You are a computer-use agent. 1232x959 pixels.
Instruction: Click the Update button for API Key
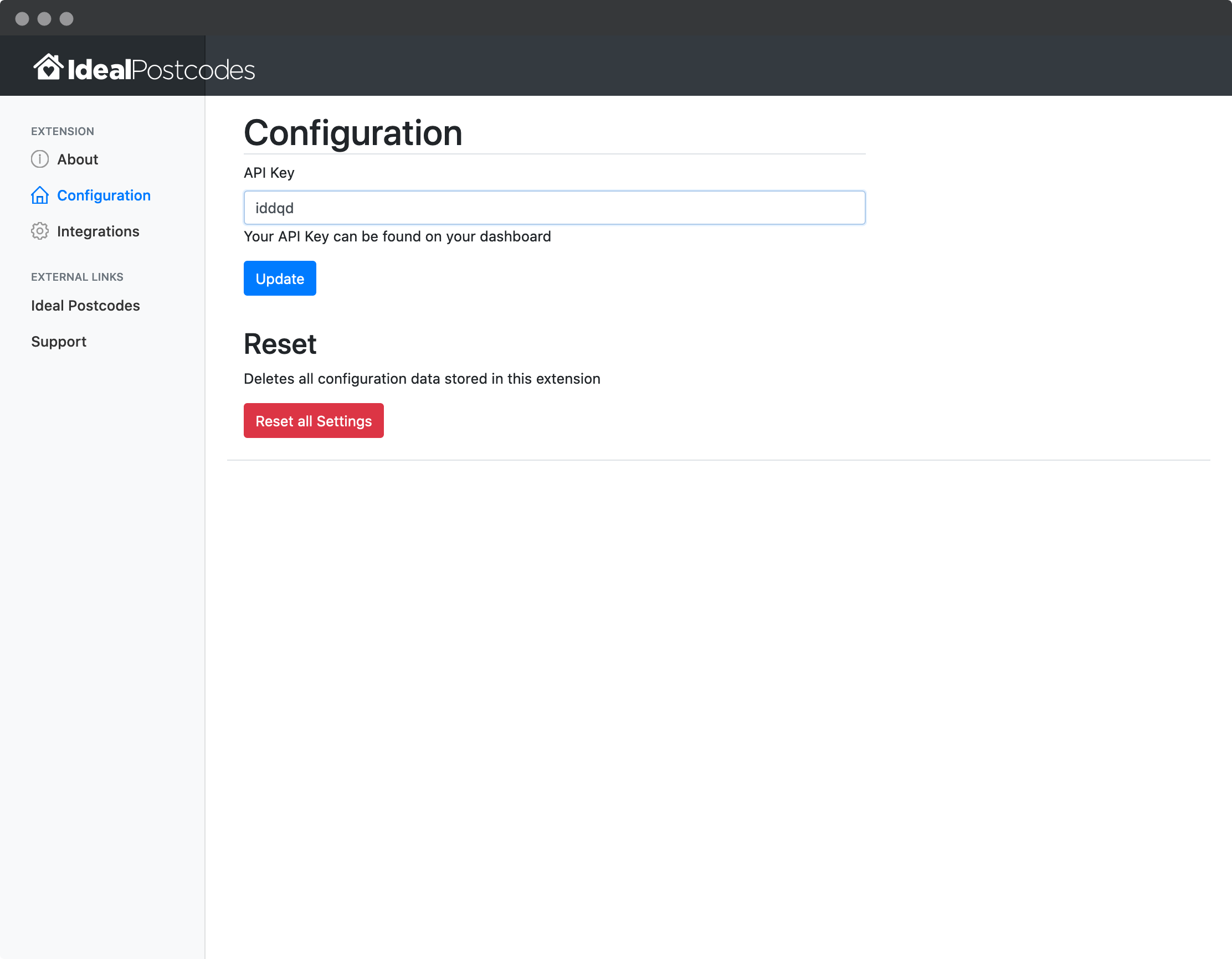[280, 278]
